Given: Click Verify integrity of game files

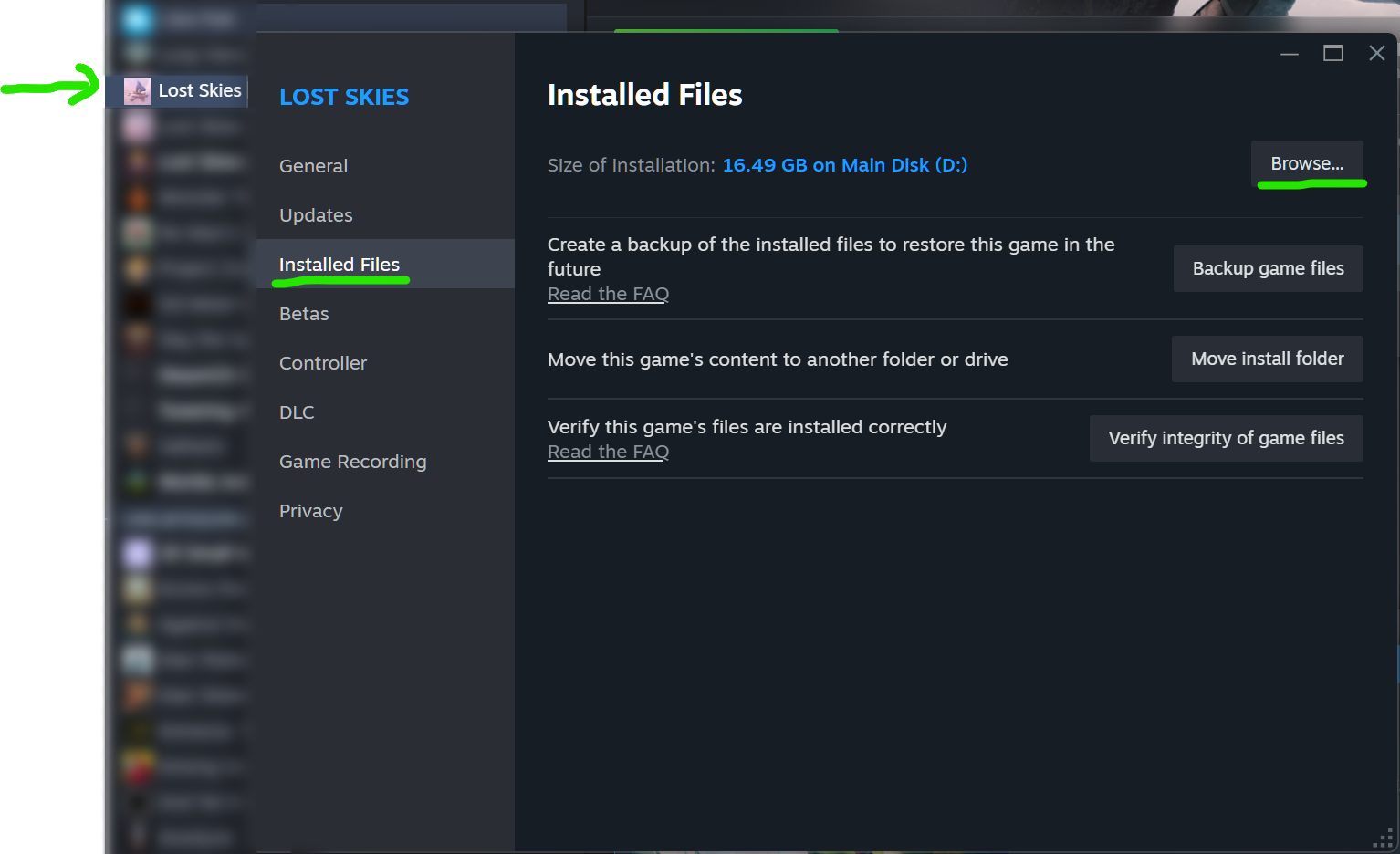Looking at the screenshot, I should click(x=1226, y=438).
